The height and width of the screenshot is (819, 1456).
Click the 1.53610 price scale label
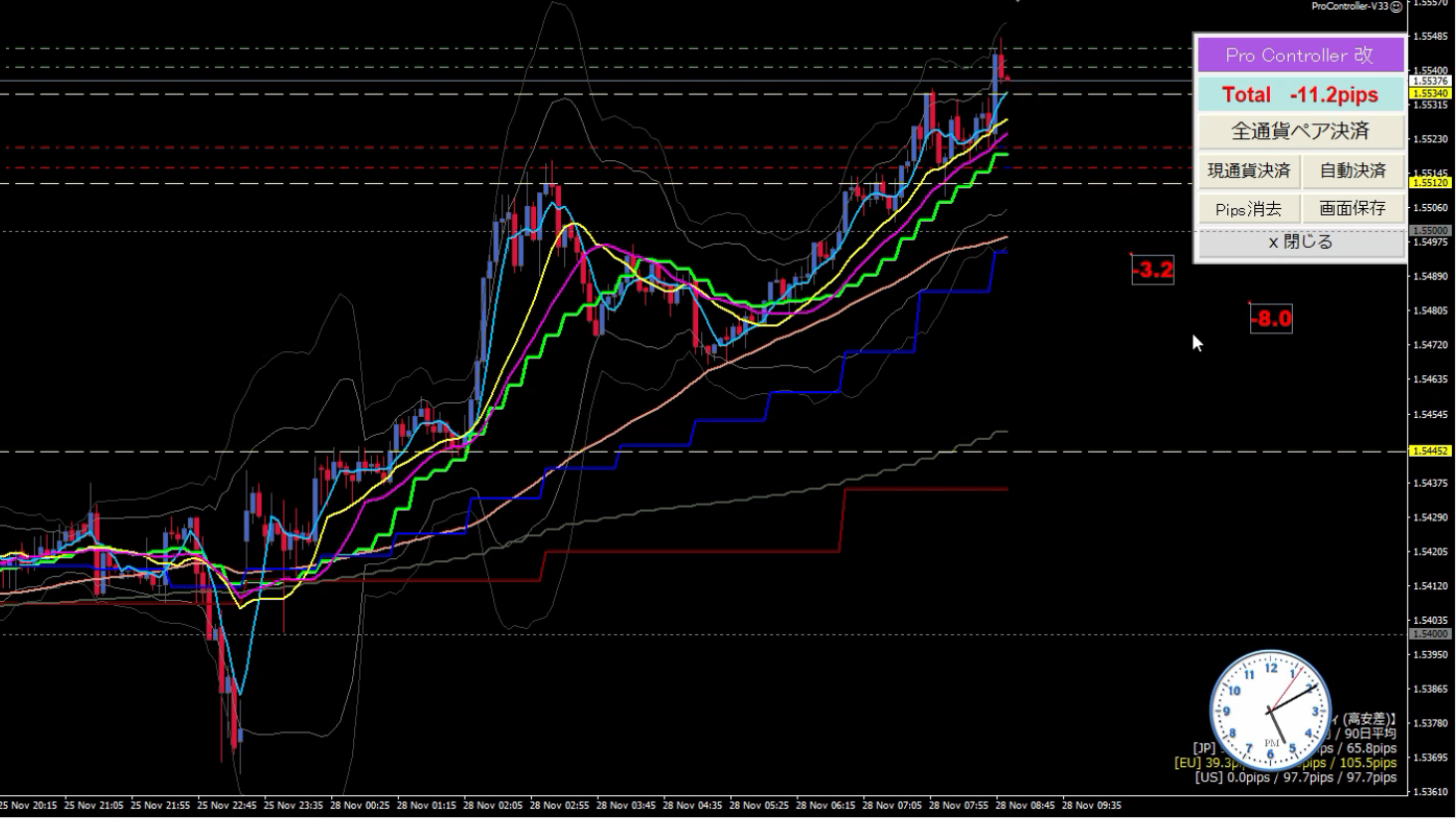click(1429, 792)
